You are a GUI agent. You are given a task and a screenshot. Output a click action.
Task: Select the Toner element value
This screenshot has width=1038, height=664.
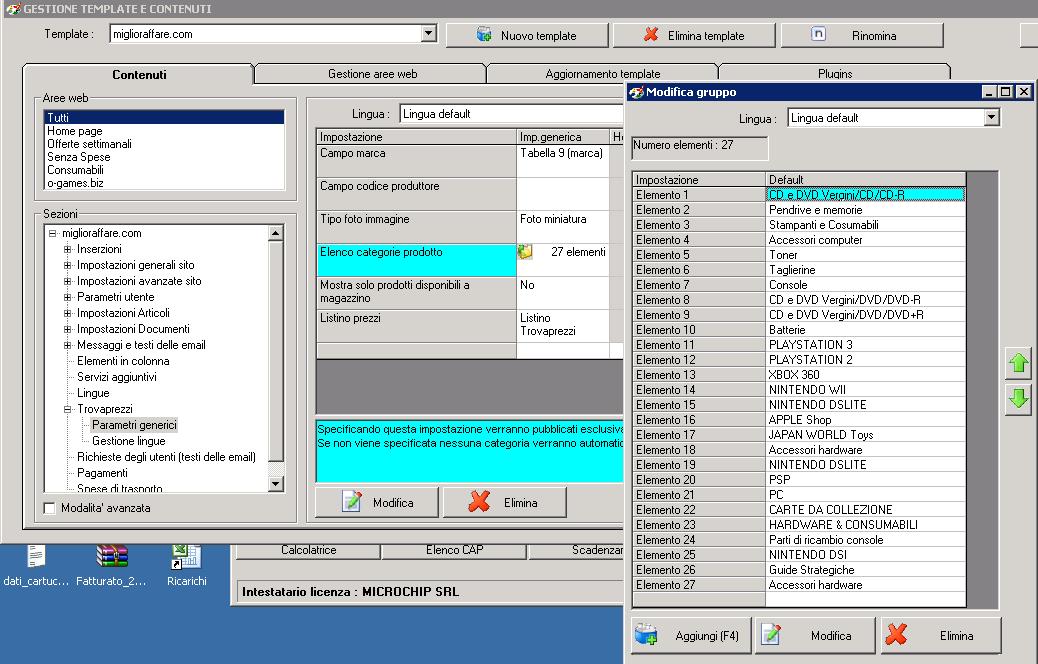pyautogui.click(x=865, y=255)
